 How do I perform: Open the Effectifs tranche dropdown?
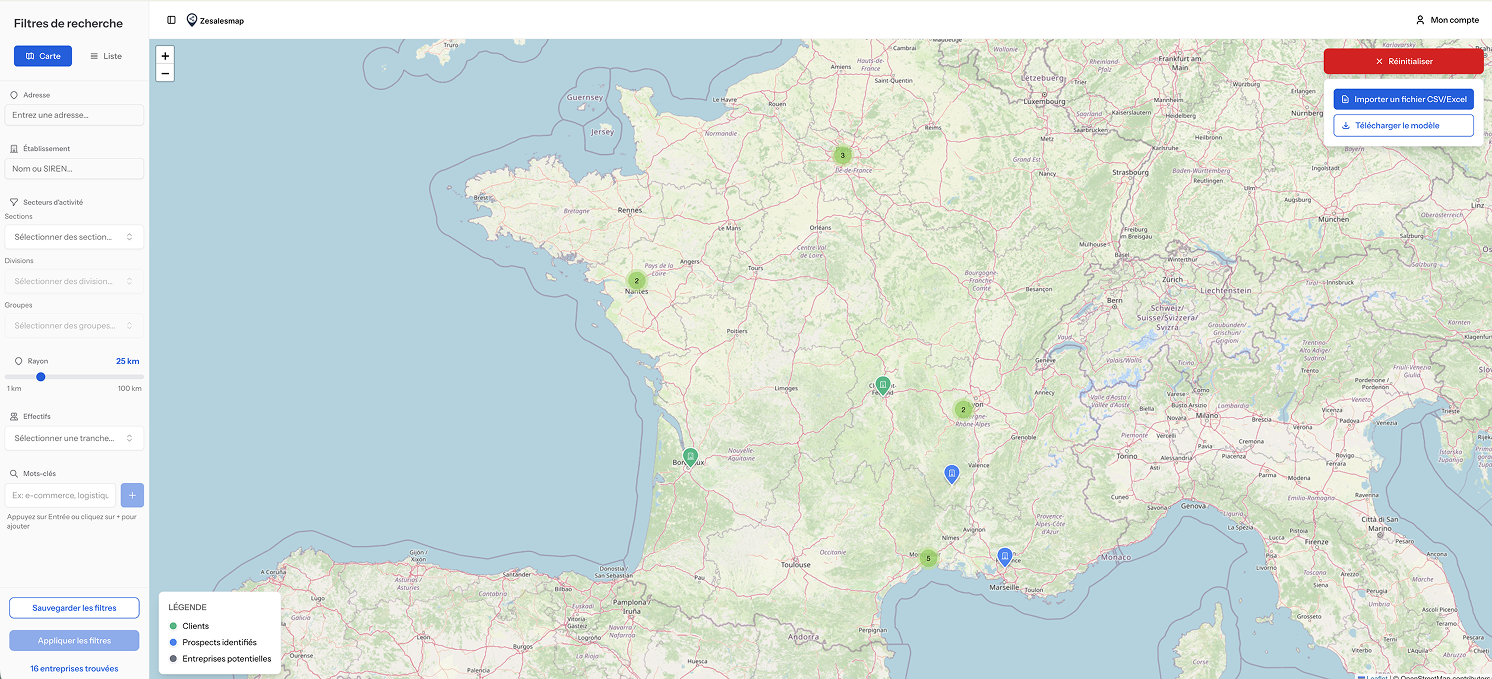coord(74,438)
